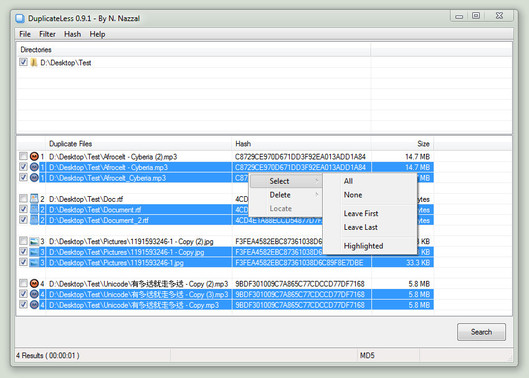Choose Leave First in the submenu
The height and width of the screenshot is (378, 529).
370,214
